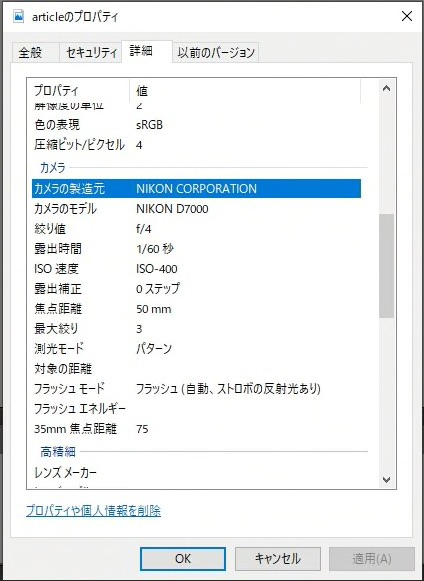Close the article properties dialog
Screen dimensions: 424x581
pyautogui.click(x=407, y=17)
